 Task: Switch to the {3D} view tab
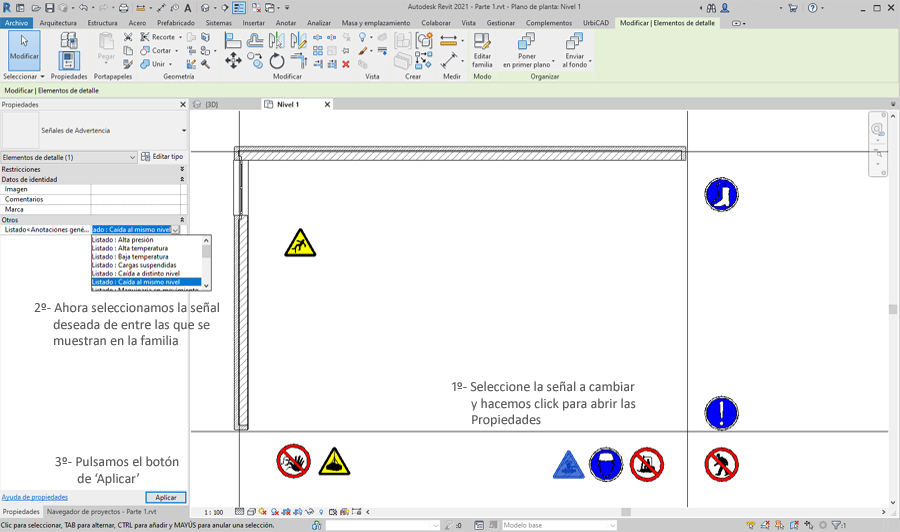[x=211, y=104]
